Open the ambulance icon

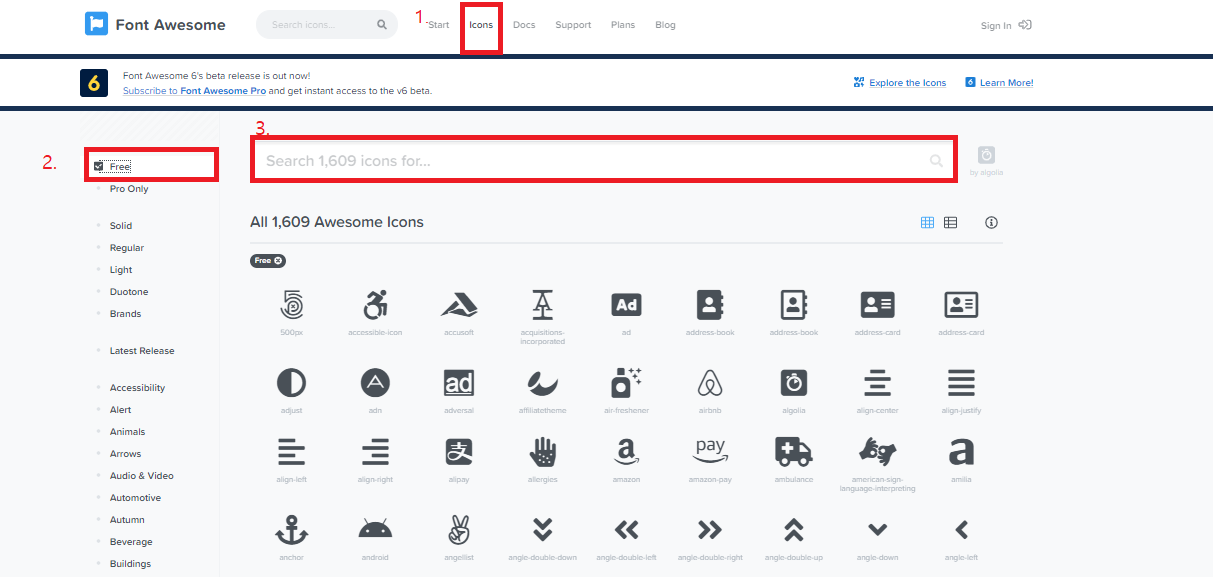(x=794, y=452)
